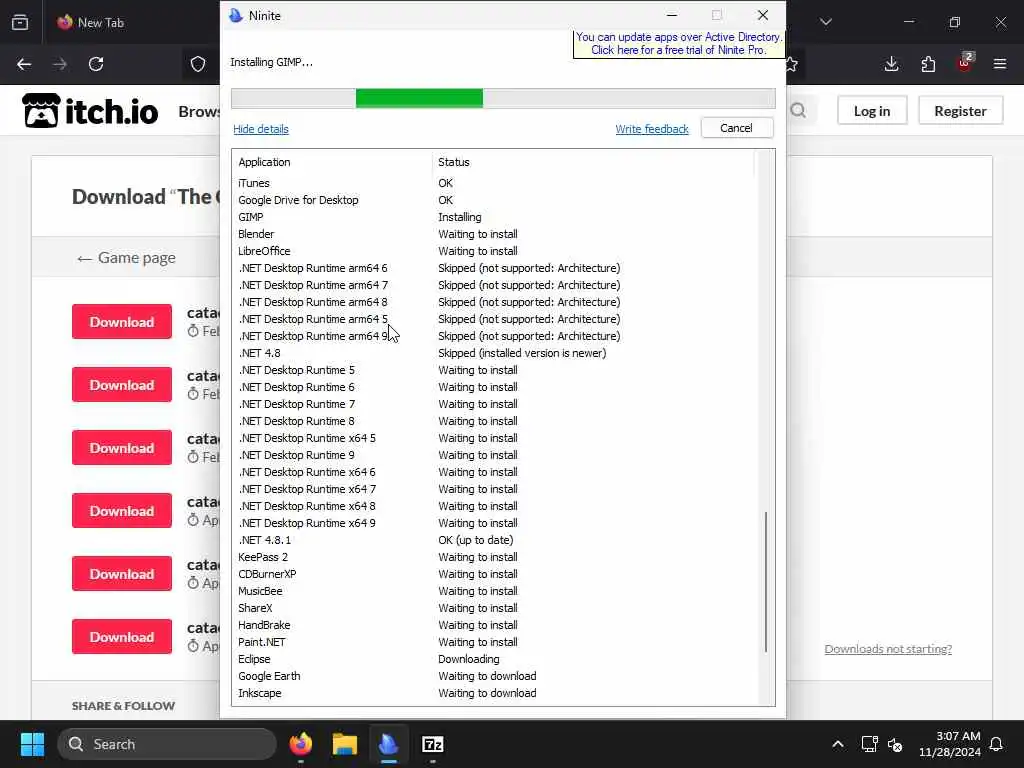Image resolution: width=1024 pixels, height=768 pixels.
Task: Select .NET Desktop Runtime arm64 6 row
Action: point(495,268)
